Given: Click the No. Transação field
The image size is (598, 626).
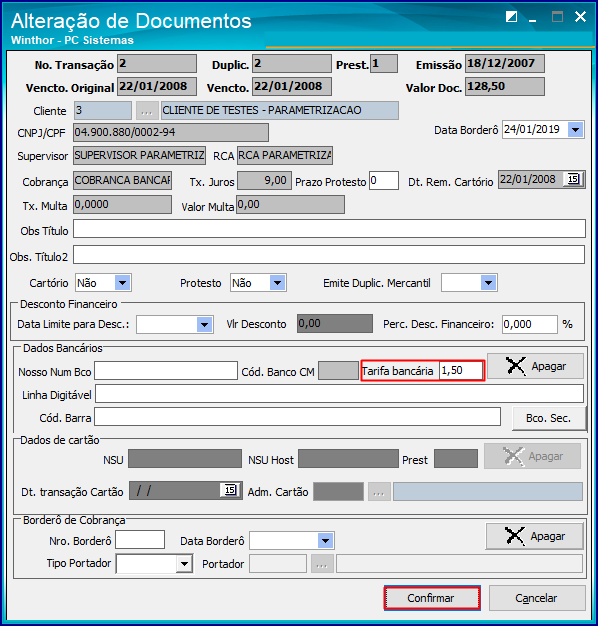Looking at the screenshot, I should tap(157, 64).
